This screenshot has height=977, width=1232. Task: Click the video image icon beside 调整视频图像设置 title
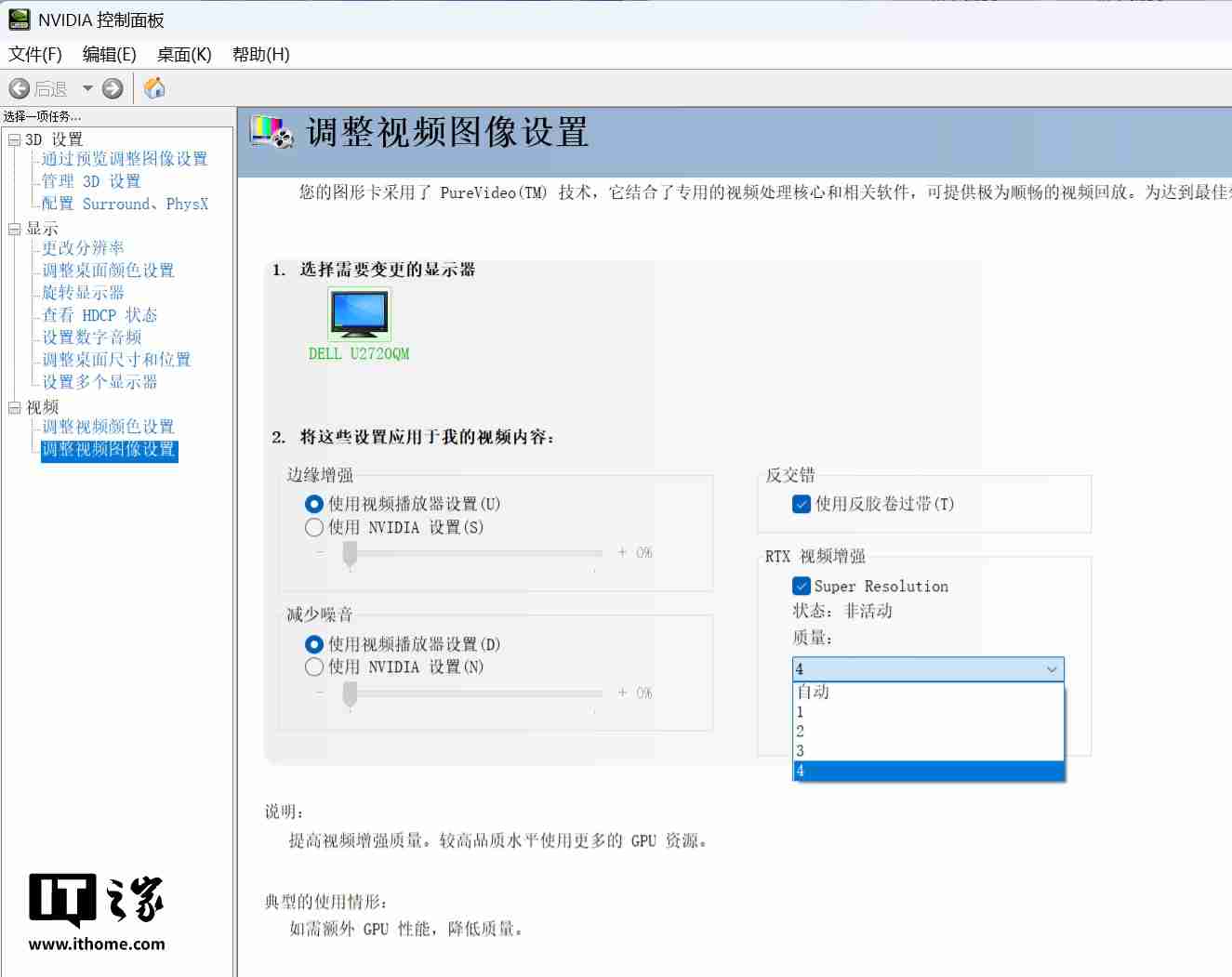pyautogui.click(x=271, y=133)
